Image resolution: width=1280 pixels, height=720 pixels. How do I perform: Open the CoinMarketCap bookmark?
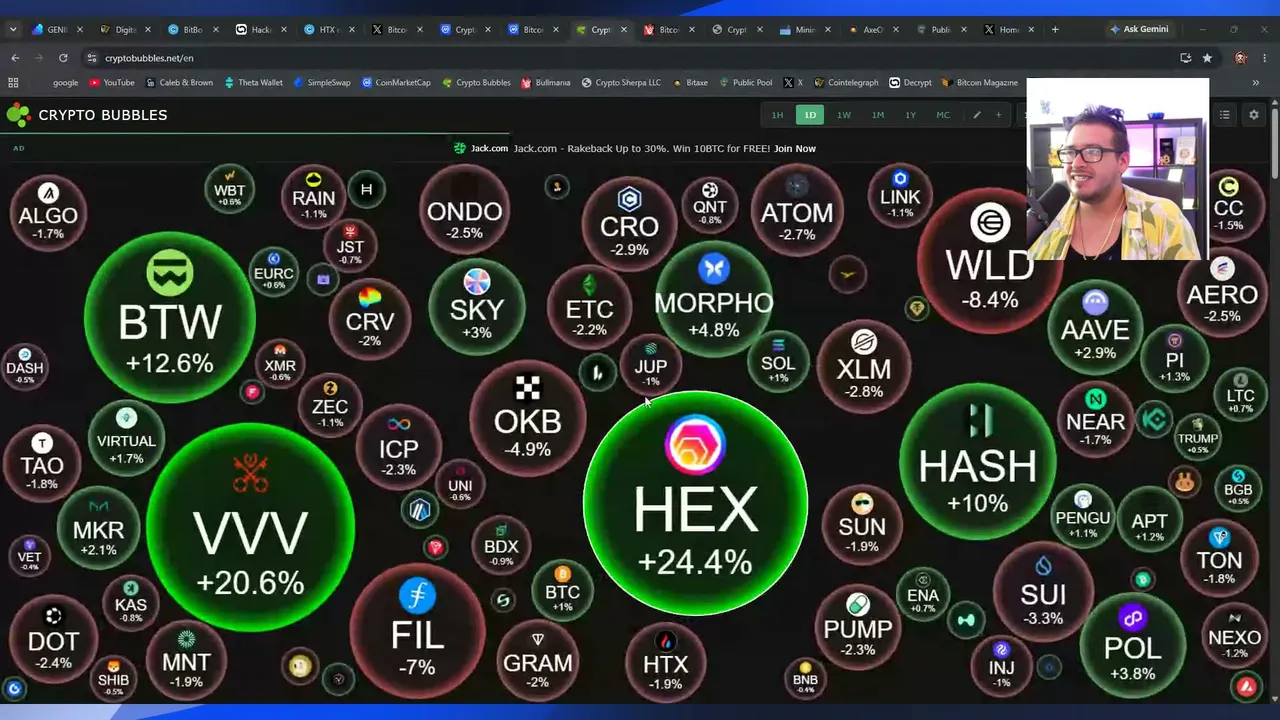tap(396, 83)
